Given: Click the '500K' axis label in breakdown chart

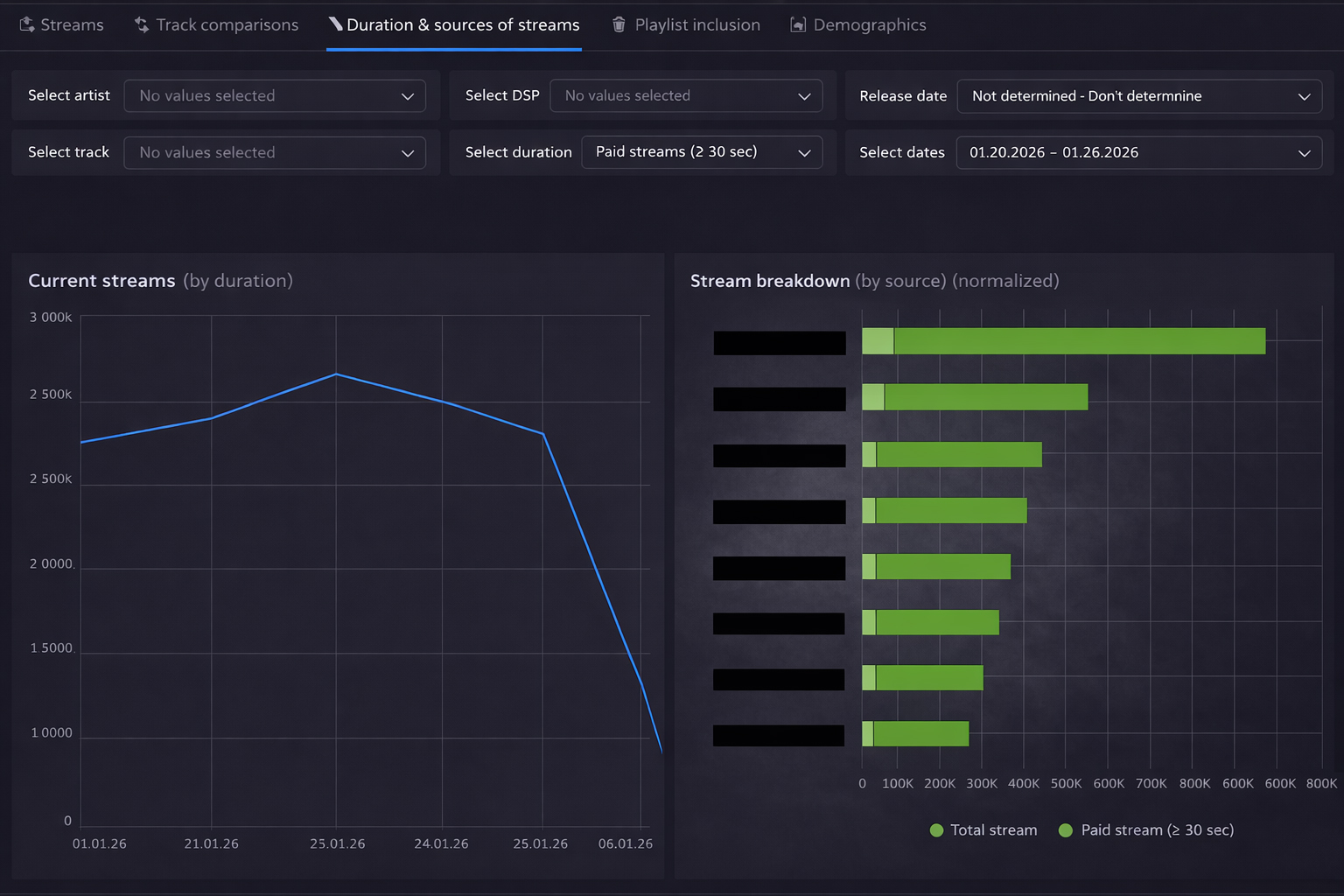Looking at the screenshot, I should coord(1066,783).
